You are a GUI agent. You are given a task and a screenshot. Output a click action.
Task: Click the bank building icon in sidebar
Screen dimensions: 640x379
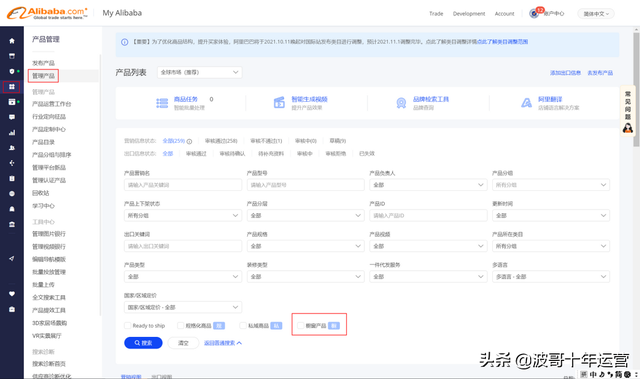[x=12, y=224]
